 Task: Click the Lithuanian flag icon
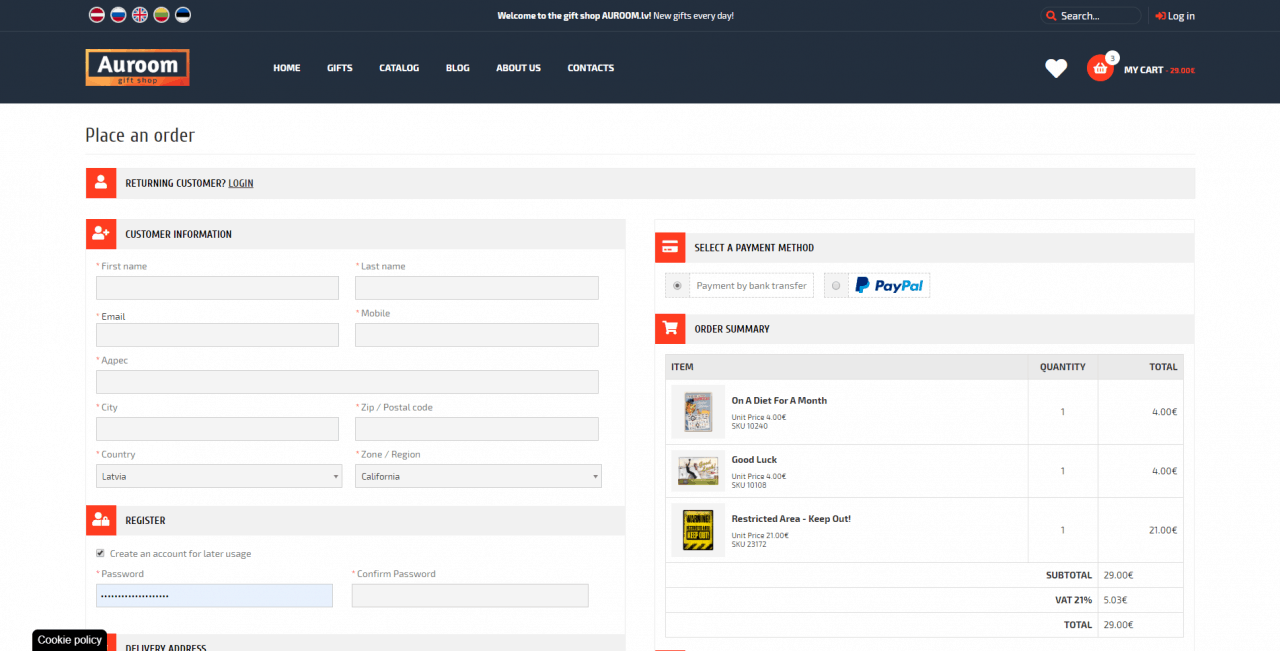(161, 15)
